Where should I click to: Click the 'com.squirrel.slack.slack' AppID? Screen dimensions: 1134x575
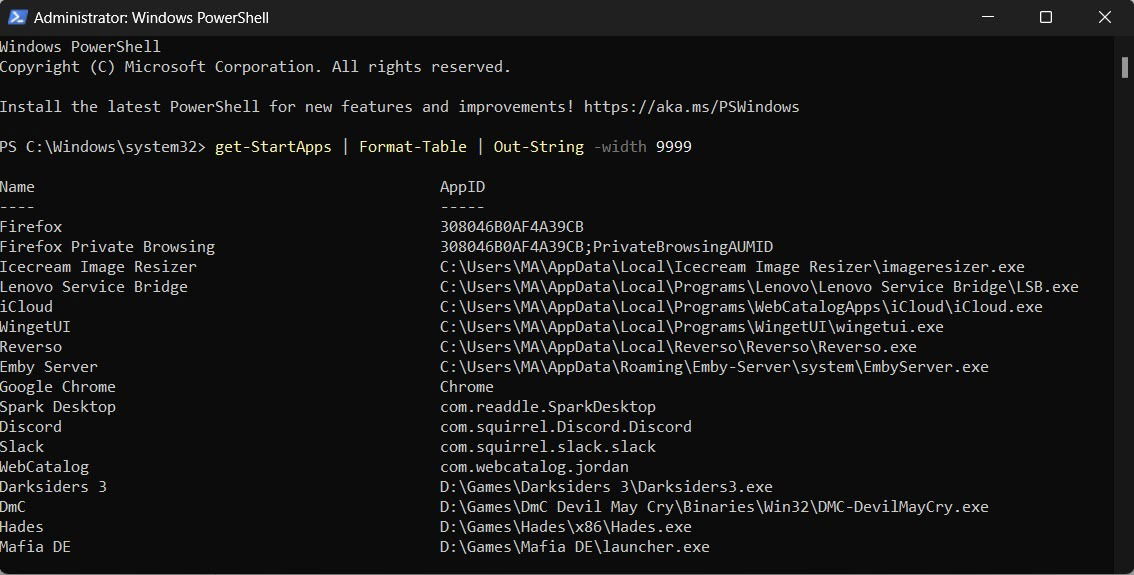coord(548,447)
